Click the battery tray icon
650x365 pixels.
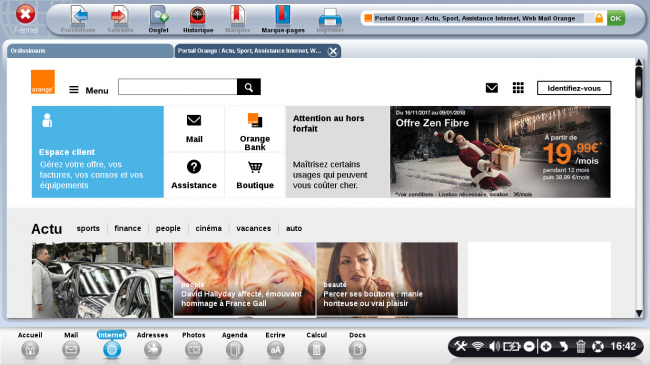click(x=512, y=346)
